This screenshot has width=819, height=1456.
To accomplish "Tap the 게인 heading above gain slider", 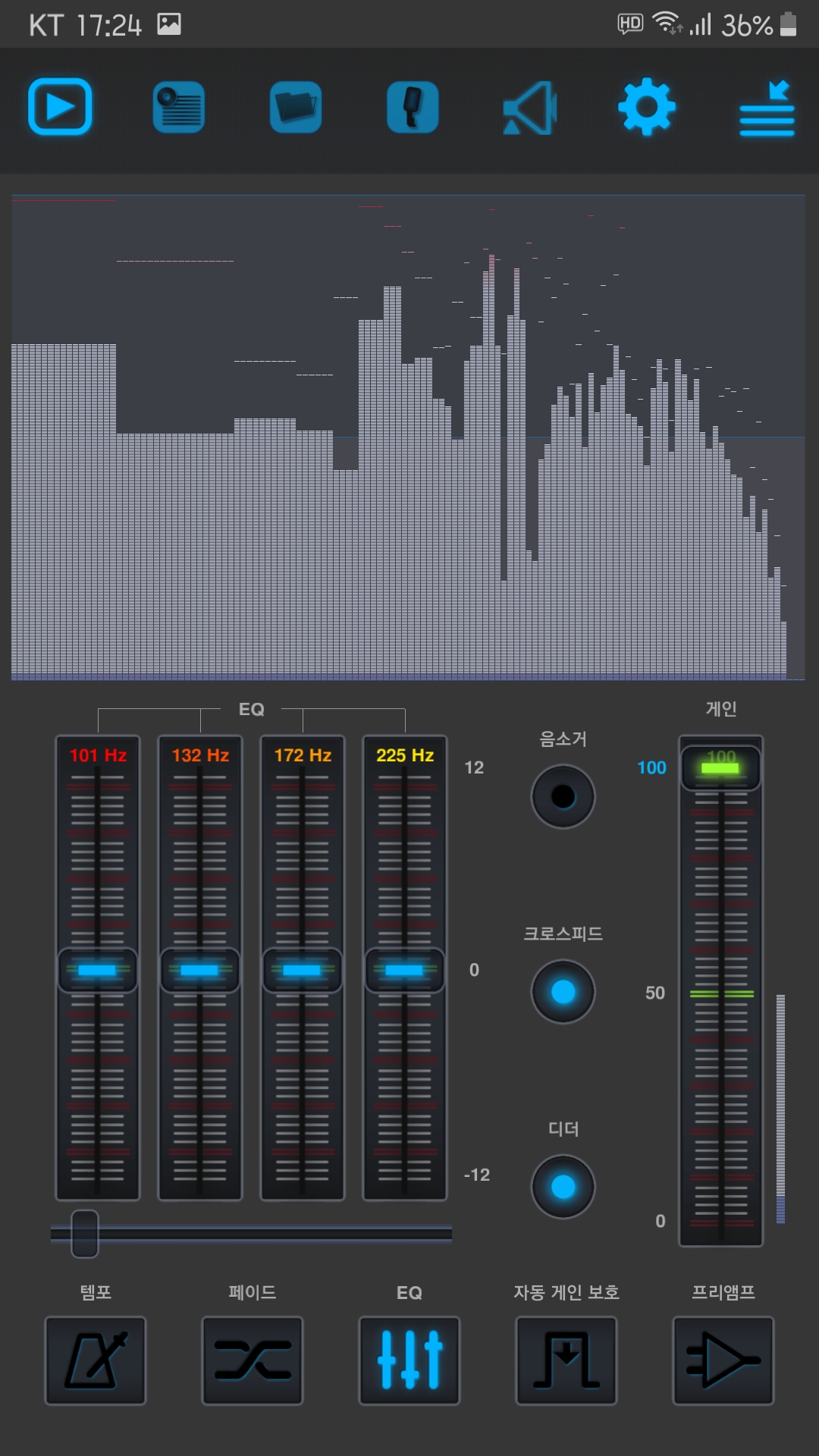I will point(721,708).
